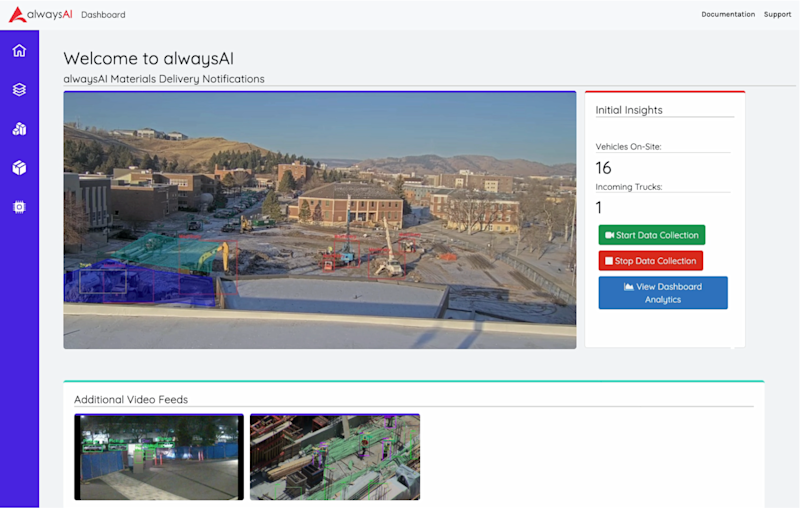Go to the Dashboard header item
The height and width of the screenshot is (510, 800).
pyautogui.click(x=103, y=15)
